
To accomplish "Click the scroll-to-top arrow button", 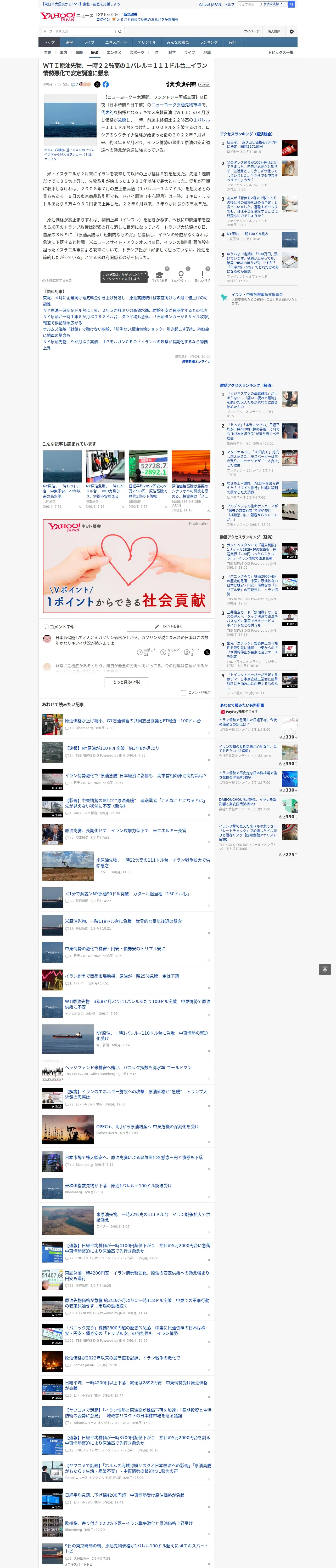I will [325, 969].
